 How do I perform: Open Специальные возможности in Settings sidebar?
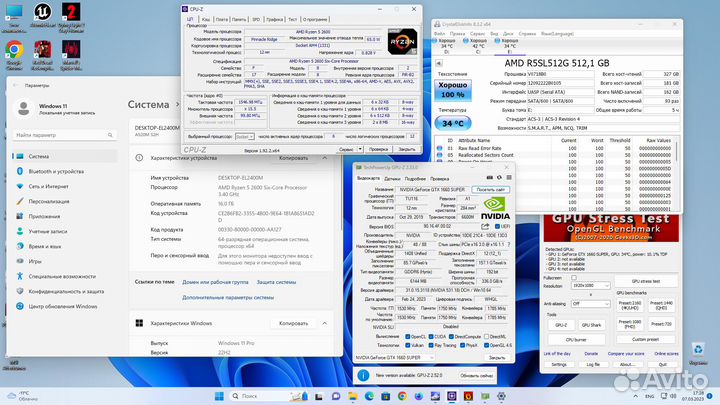[64, 276]
